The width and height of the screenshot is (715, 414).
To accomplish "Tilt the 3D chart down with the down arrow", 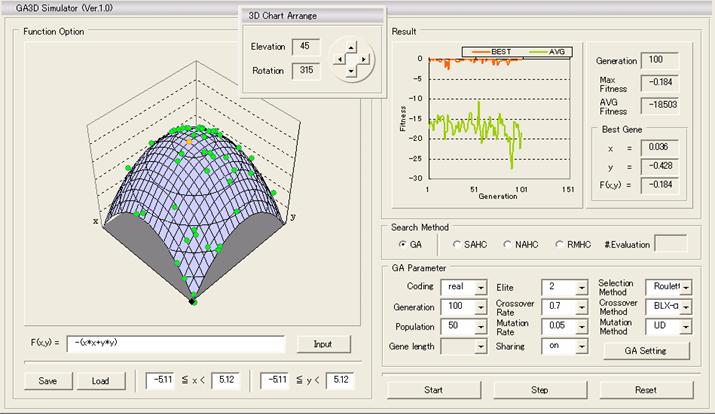I will pos(351,71).
